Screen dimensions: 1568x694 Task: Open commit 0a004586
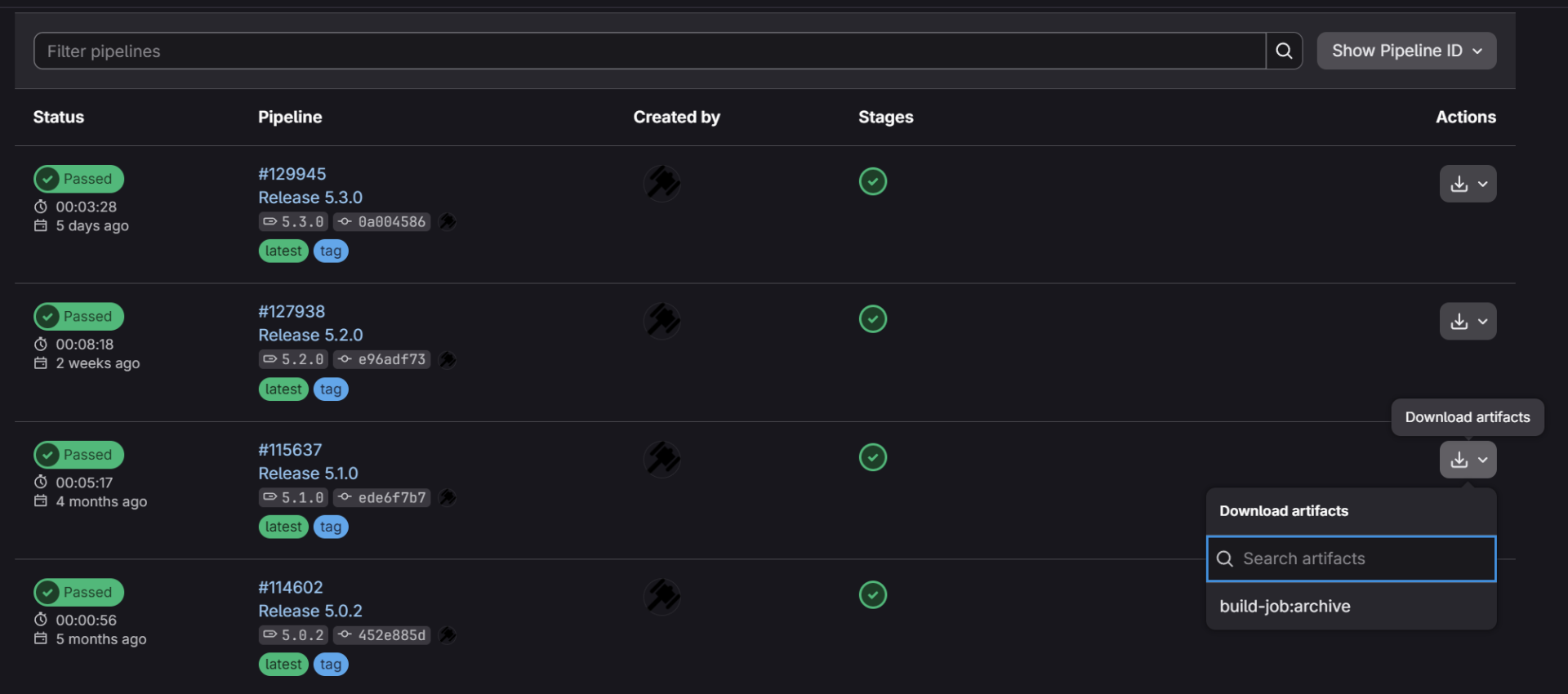click(x=382, y=222)
